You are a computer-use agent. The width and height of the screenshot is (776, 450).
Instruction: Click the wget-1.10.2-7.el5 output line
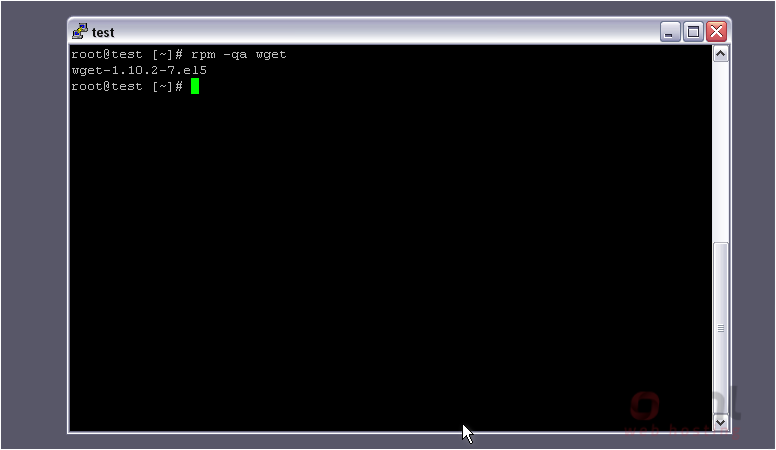tap(139, 70)
